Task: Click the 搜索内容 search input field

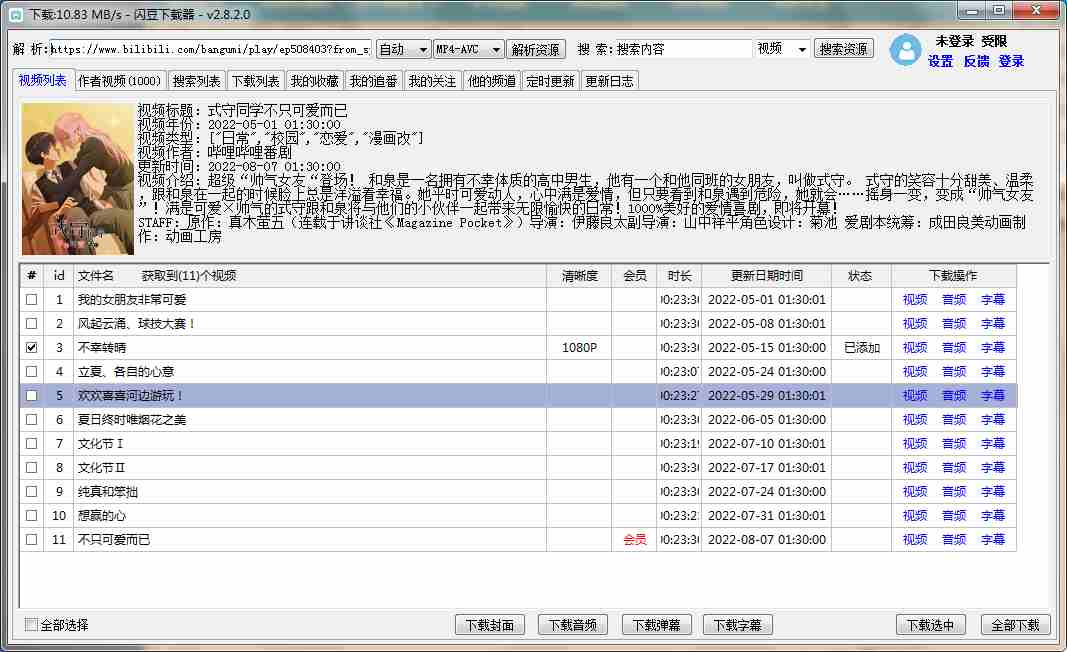Action: [682, 49]
